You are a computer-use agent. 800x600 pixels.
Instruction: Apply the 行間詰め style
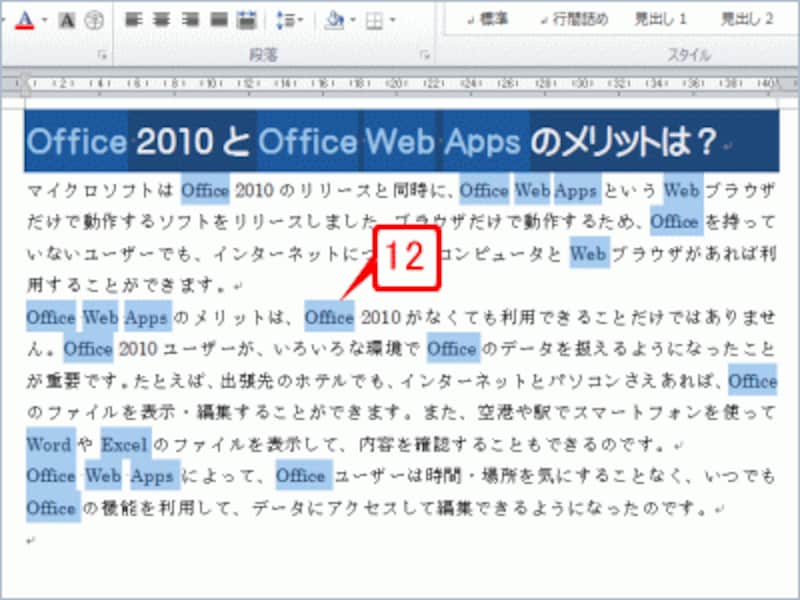pos(574,19)
